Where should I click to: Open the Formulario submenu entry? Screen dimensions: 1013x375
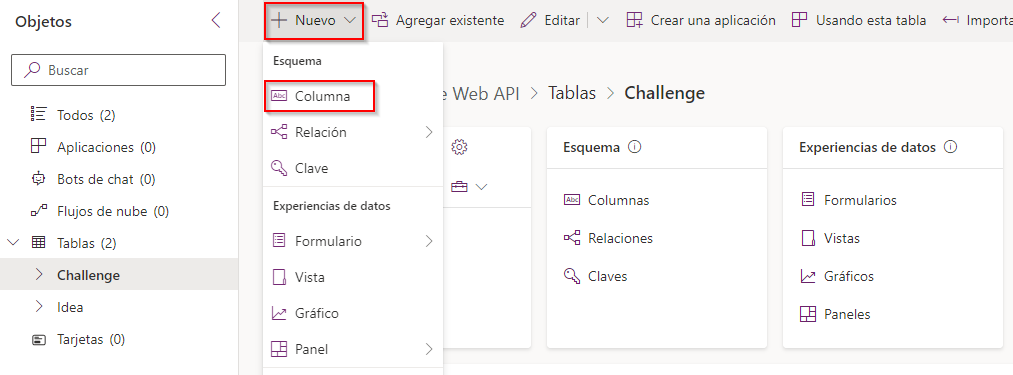(353, 241)
